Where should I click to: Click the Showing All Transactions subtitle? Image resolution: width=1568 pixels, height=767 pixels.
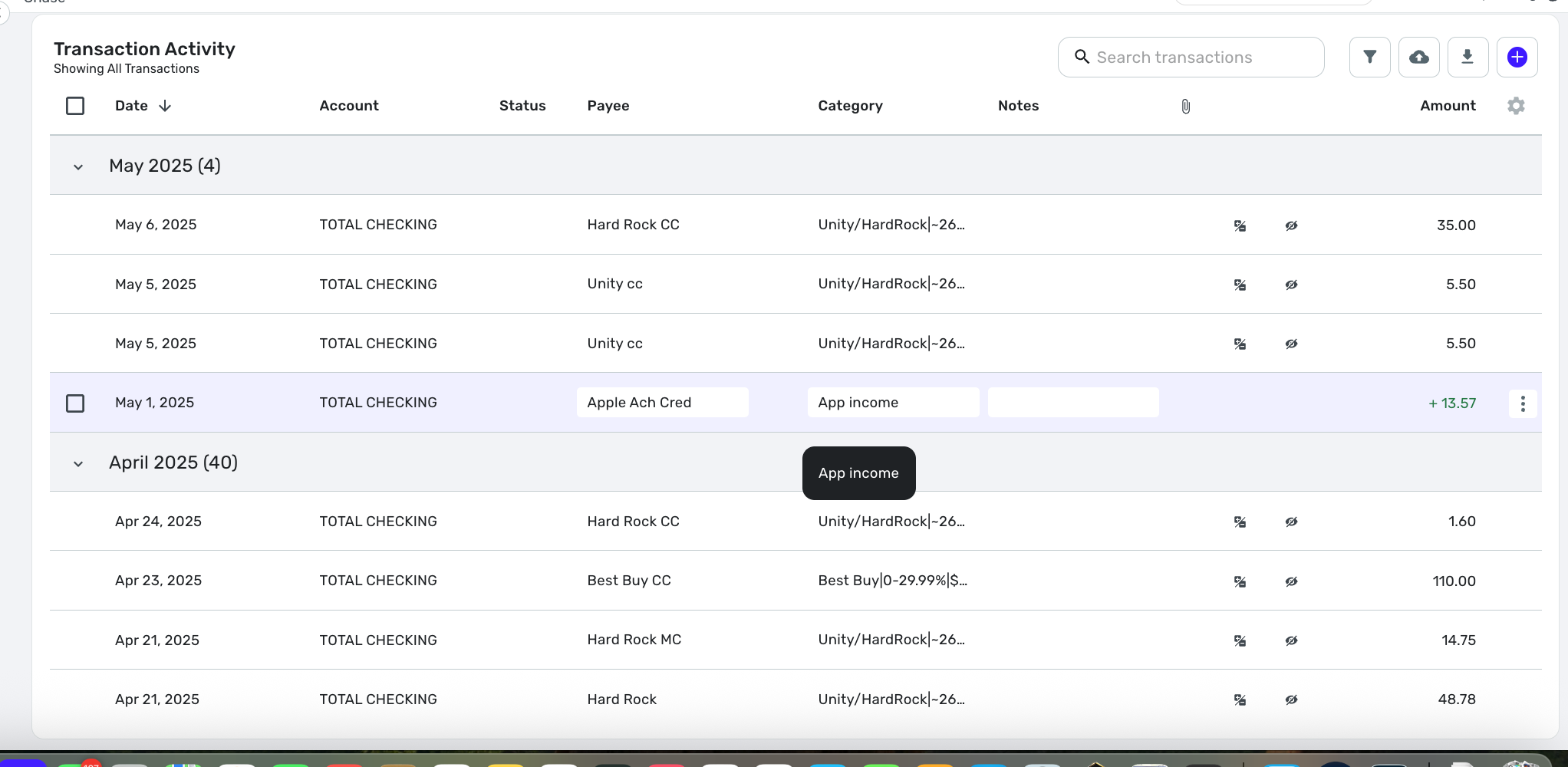[x=127, y=69]
